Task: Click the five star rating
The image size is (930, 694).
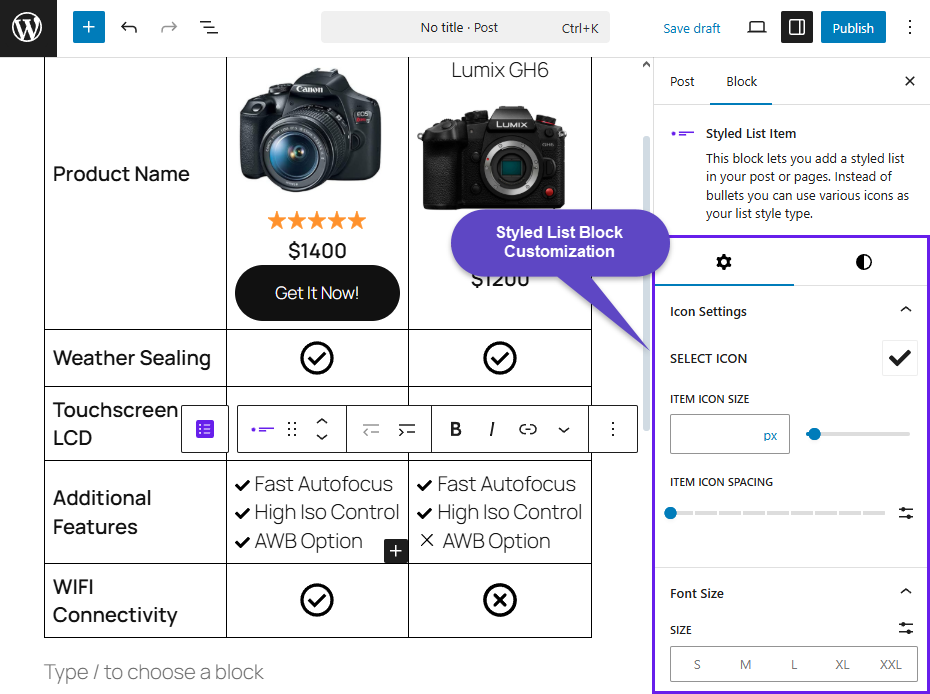Action: click(317, 221)
